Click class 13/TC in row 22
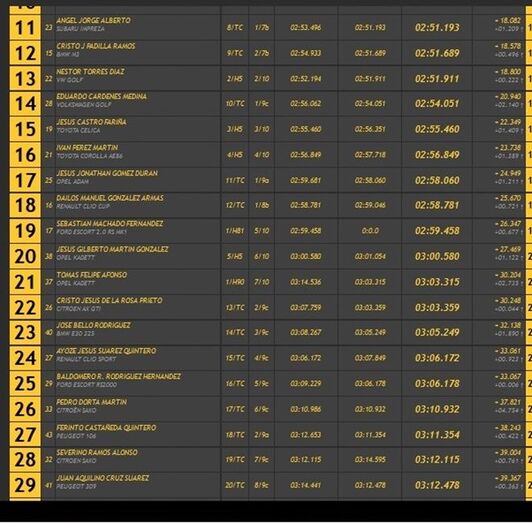 [235, 307]
